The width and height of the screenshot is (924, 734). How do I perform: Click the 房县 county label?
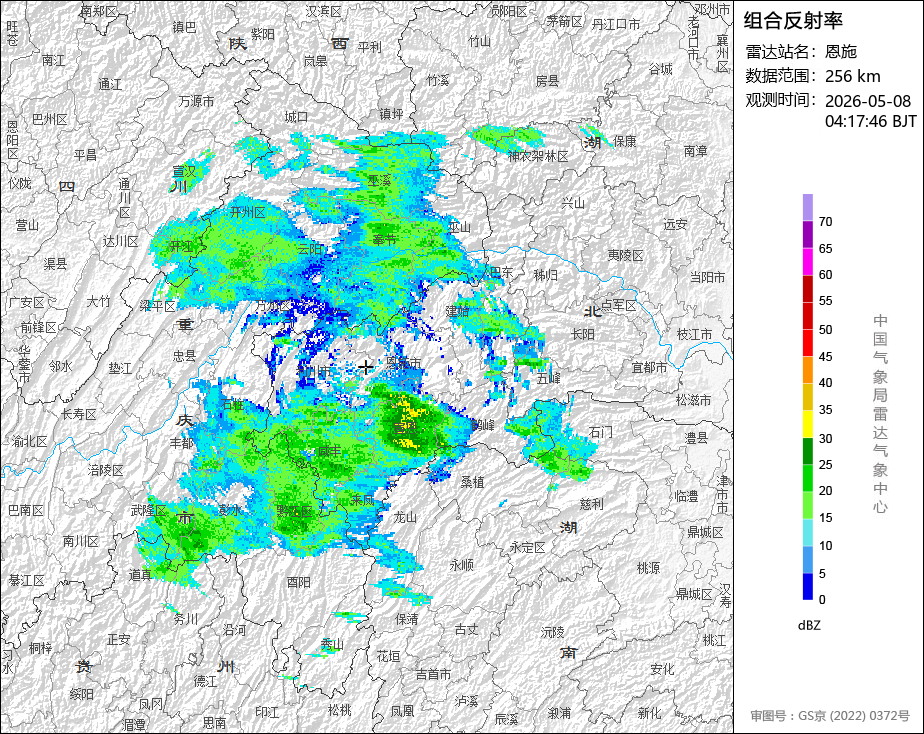click(547, 81)
